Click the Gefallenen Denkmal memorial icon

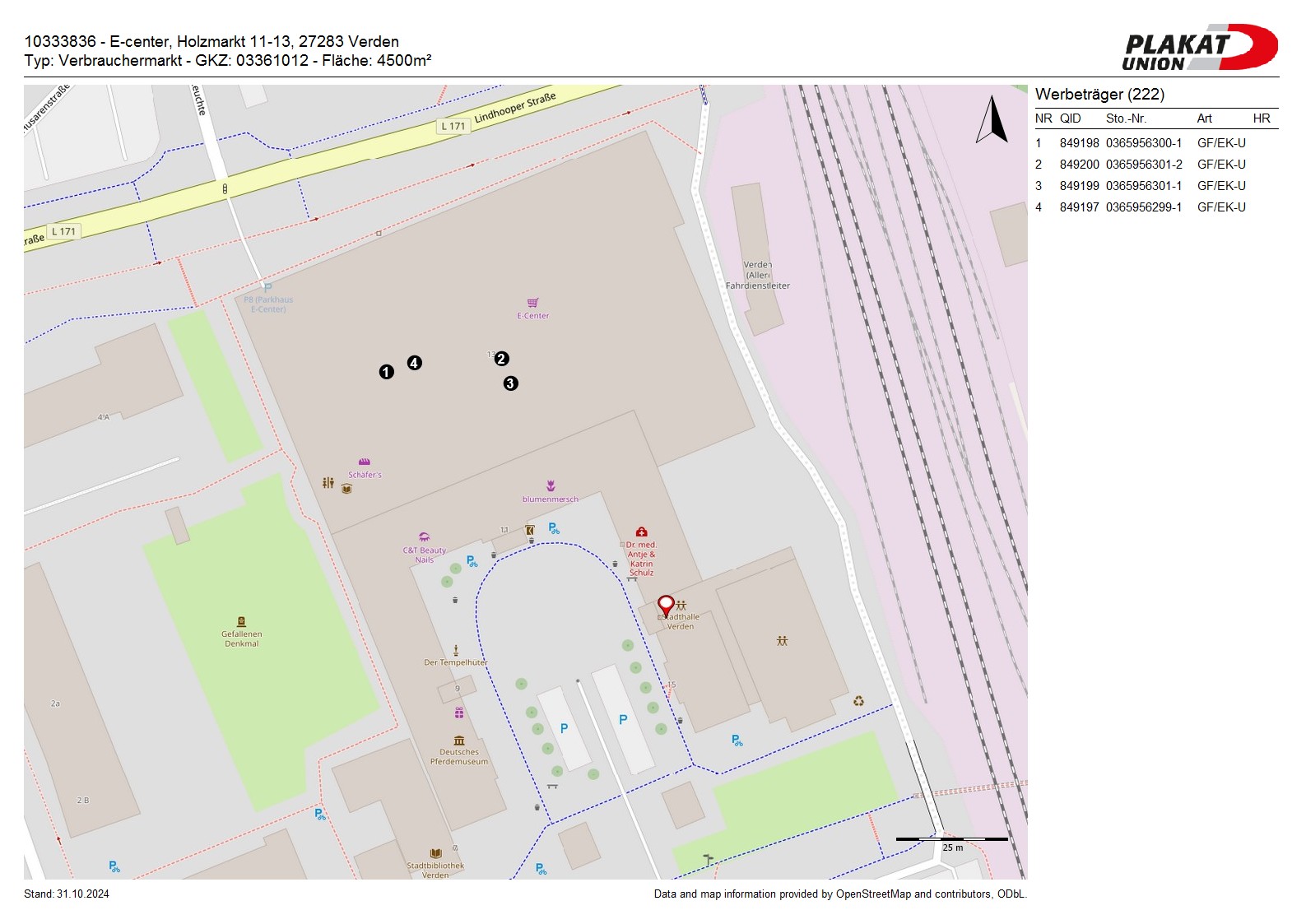coord(241,622)
